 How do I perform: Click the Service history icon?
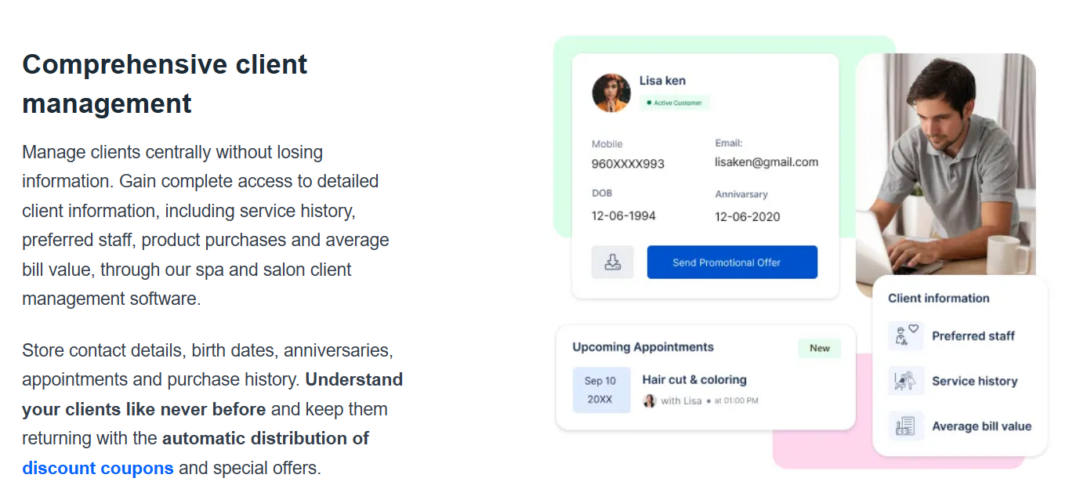[x=906, y=381]
